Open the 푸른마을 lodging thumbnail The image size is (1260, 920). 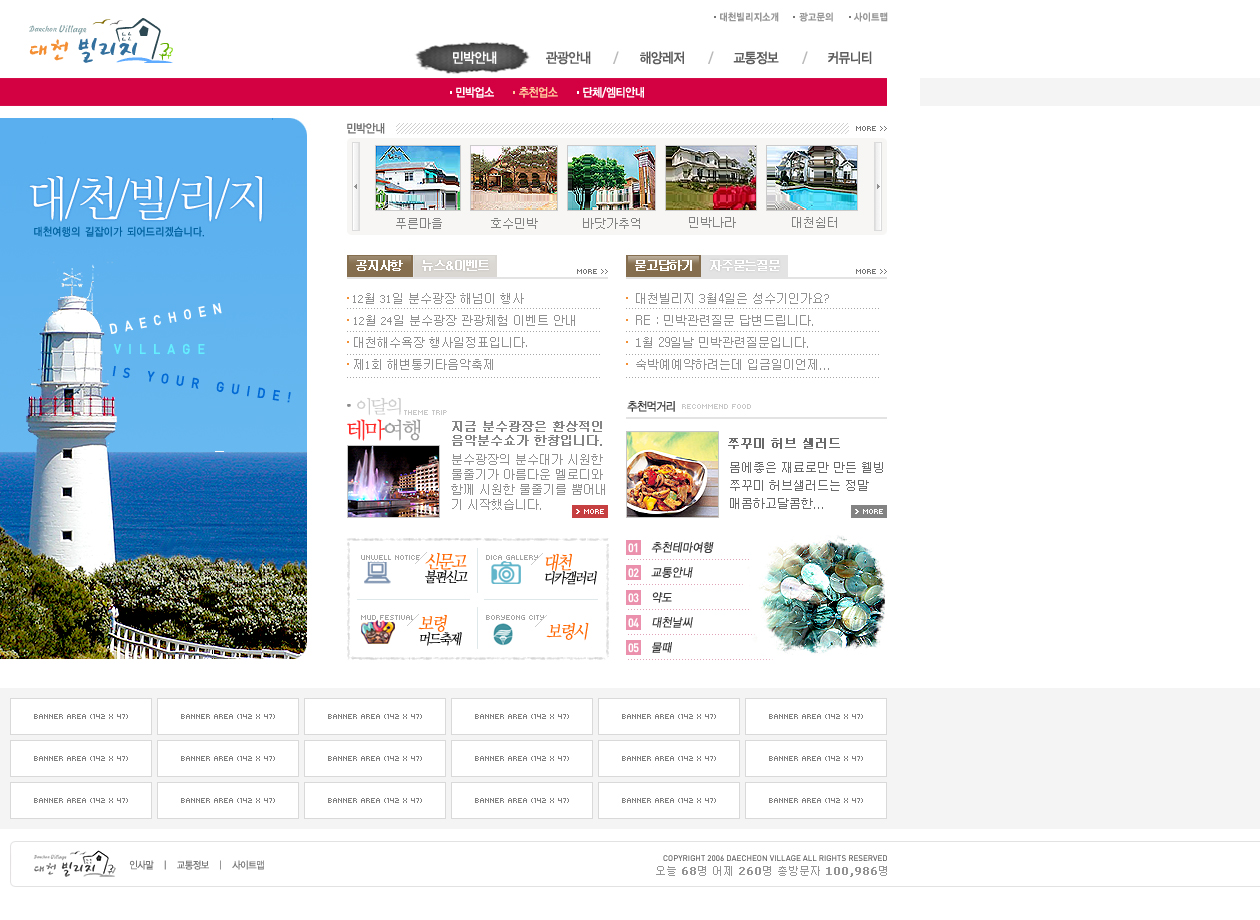(x=418, y=178)
